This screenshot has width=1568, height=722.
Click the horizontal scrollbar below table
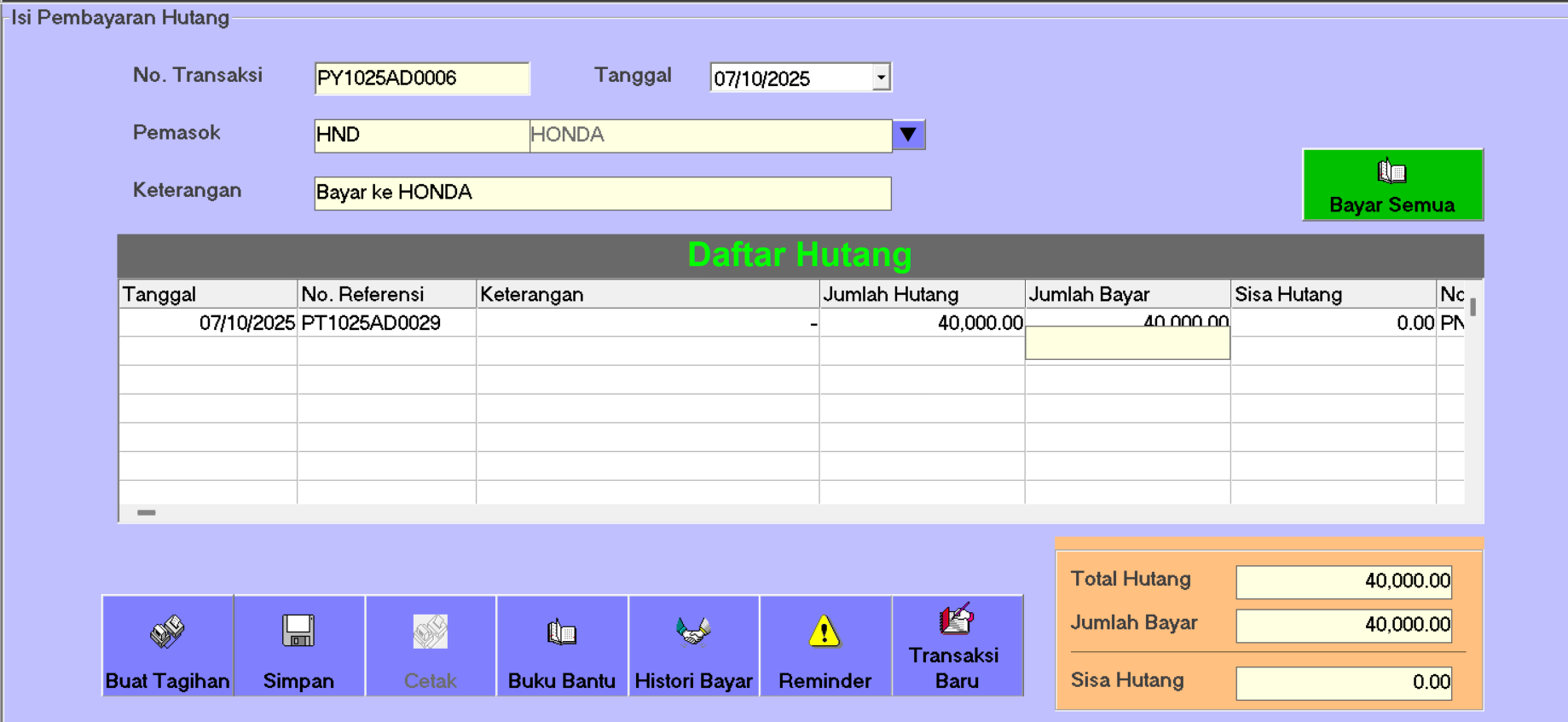(x=147, y=512)
